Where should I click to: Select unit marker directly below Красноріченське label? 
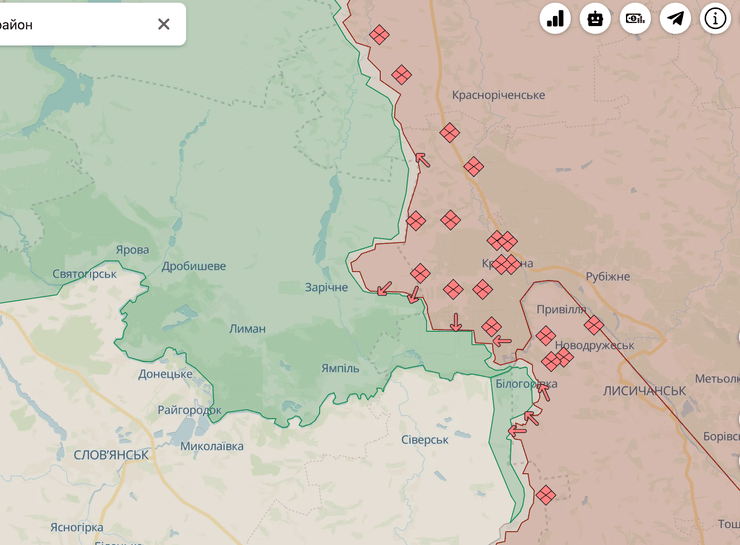click(450, 132)
